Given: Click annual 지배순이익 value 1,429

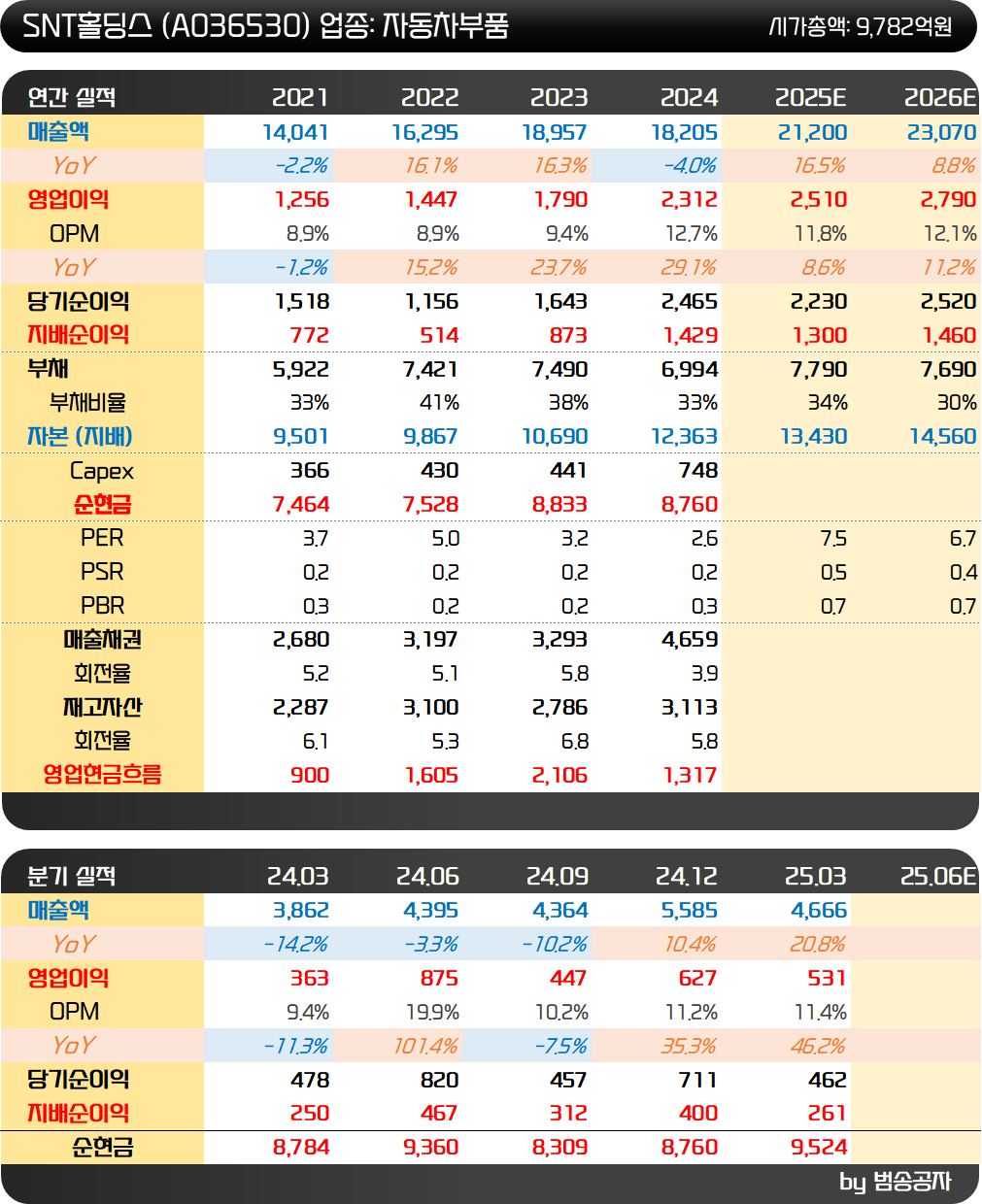Looking at the screenshot, I should pos(691,336).
